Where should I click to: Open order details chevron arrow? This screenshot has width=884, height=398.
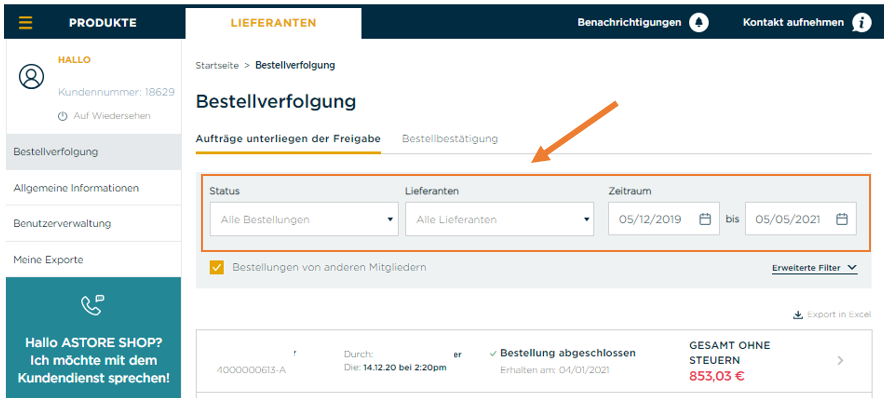841,360
